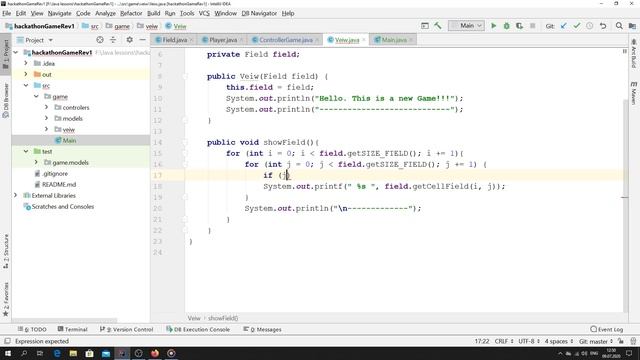Expand the models package

(x=46, y=118)
